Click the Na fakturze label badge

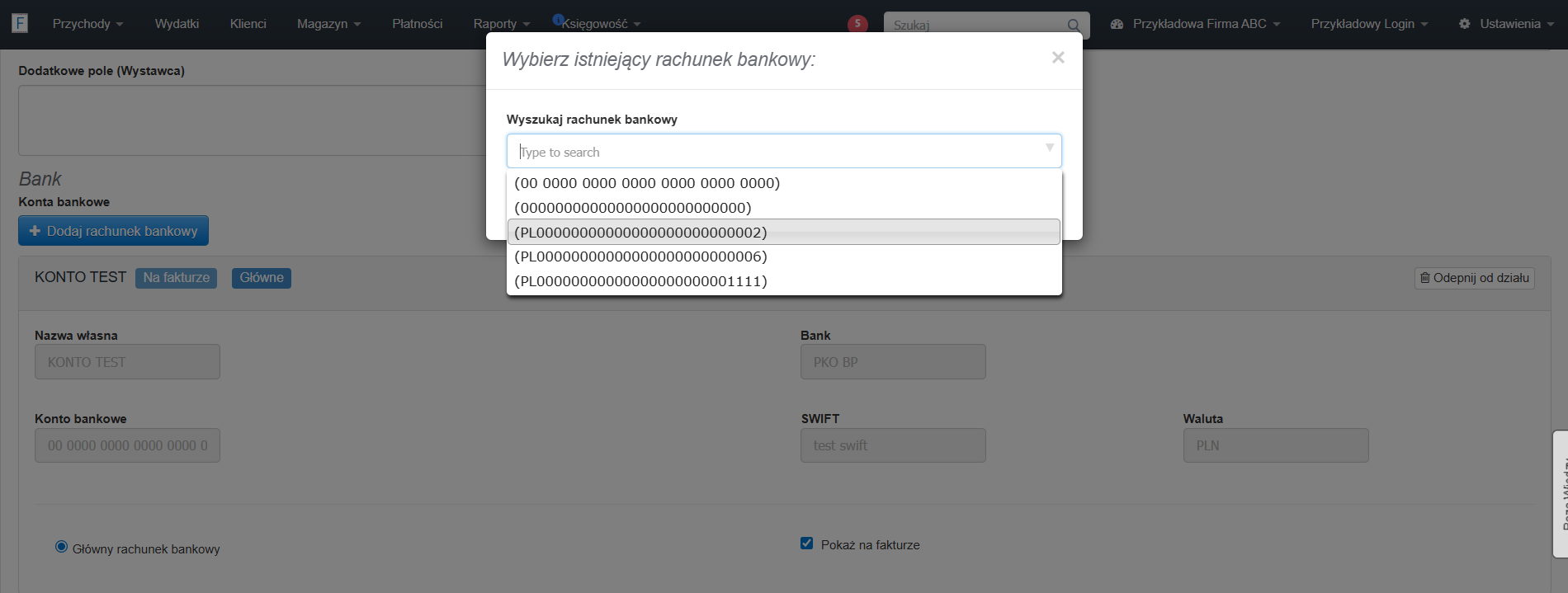pyautogui.click(x=177, y=278)
